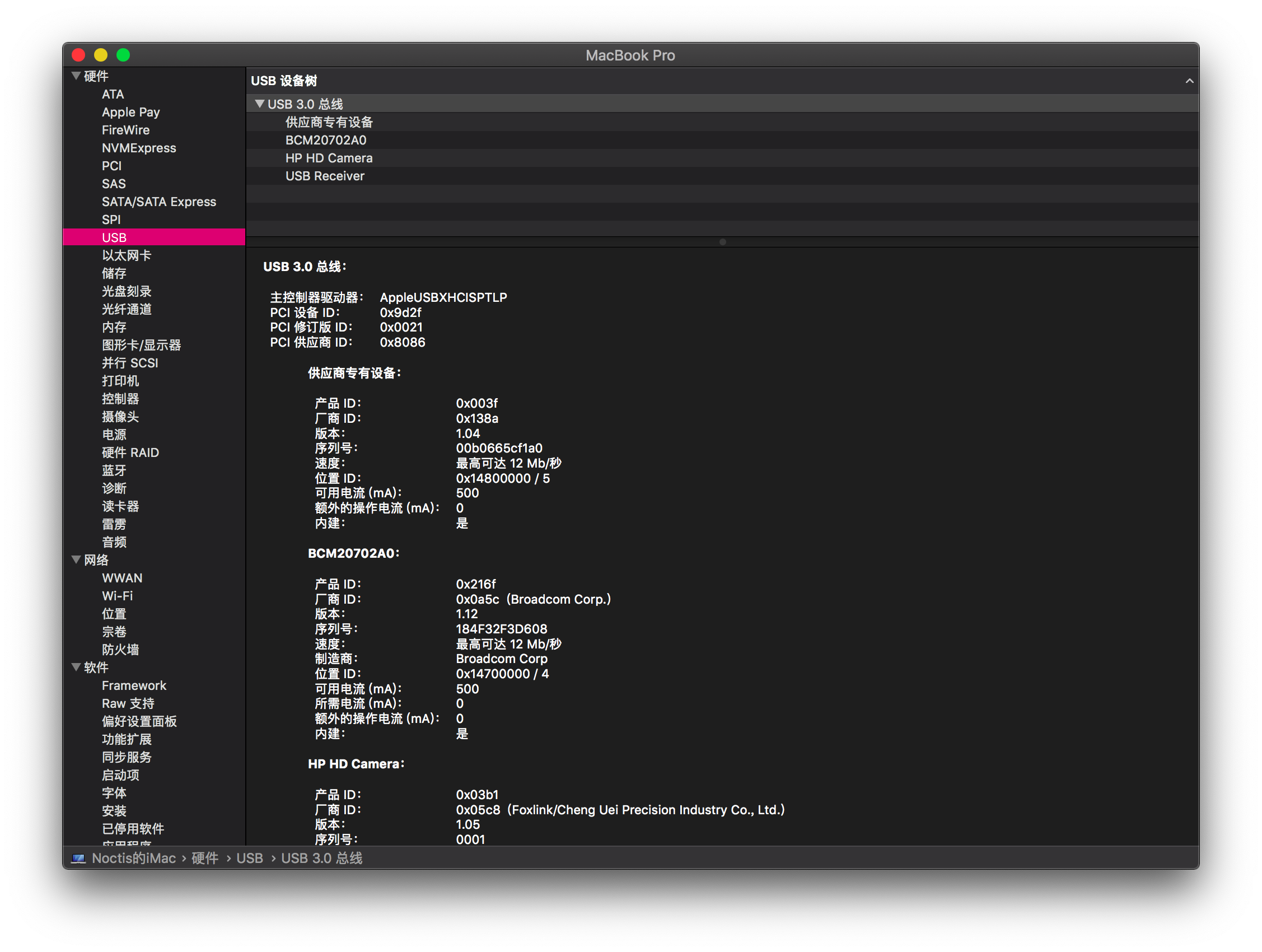The image size is (1262, 952).
Task: Open Framework under software section
Action: [x=134, y=685]
